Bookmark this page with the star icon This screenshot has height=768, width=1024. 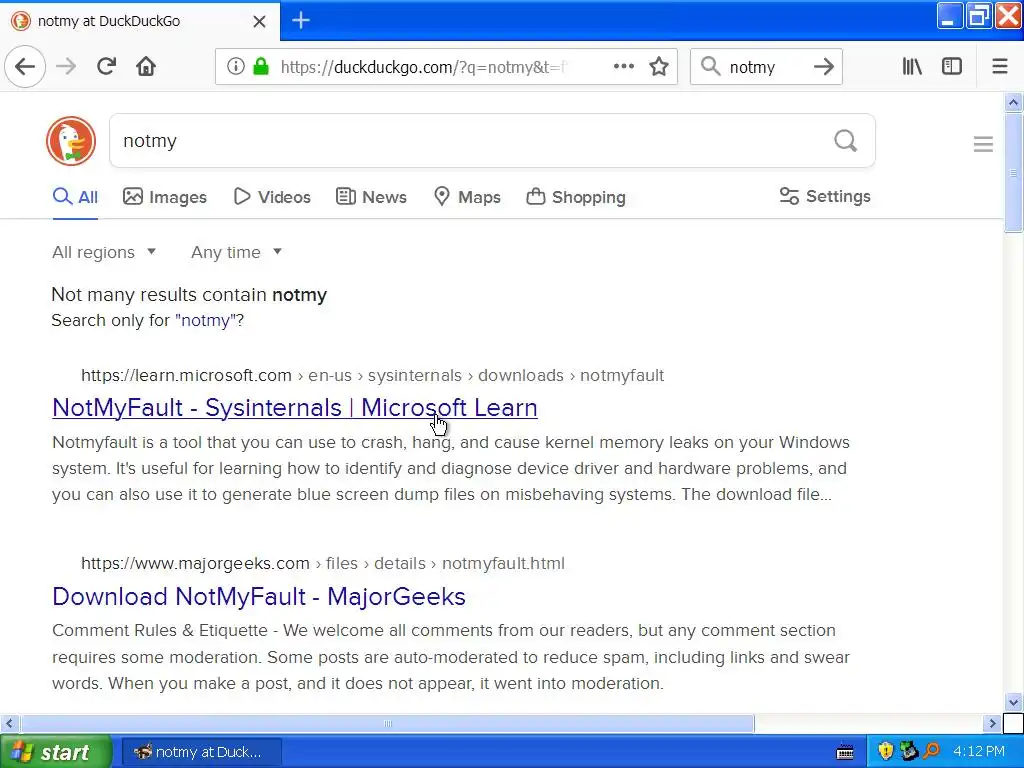659,66
